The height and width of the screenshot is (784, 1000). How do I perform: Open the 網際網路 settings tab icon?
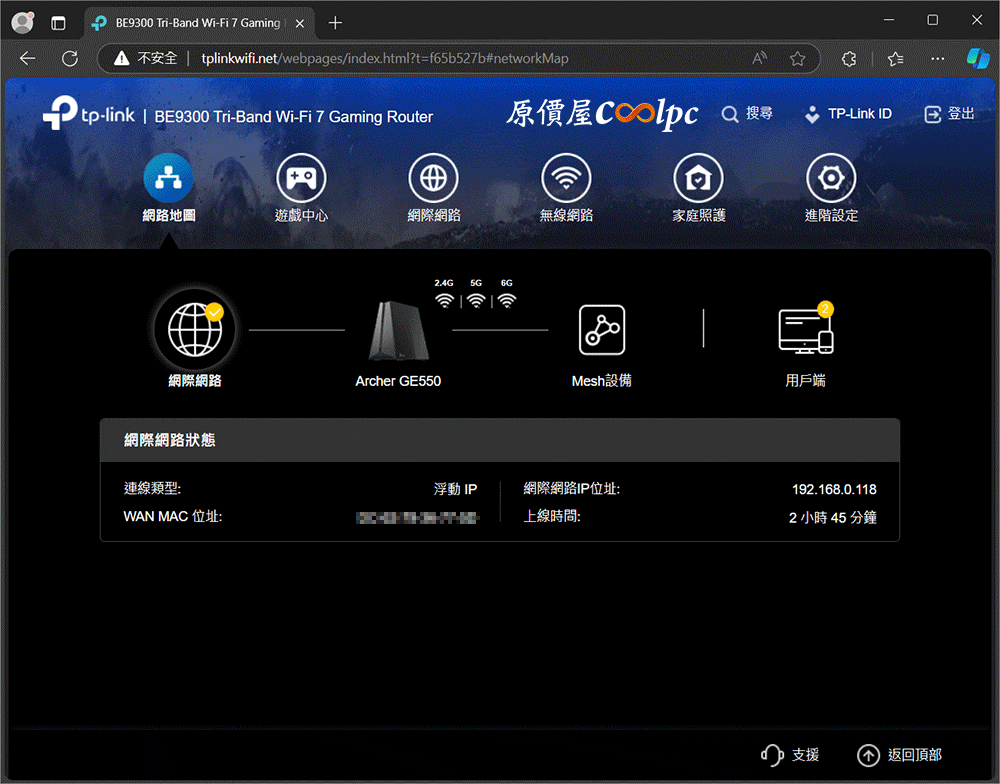coord(434,178)
